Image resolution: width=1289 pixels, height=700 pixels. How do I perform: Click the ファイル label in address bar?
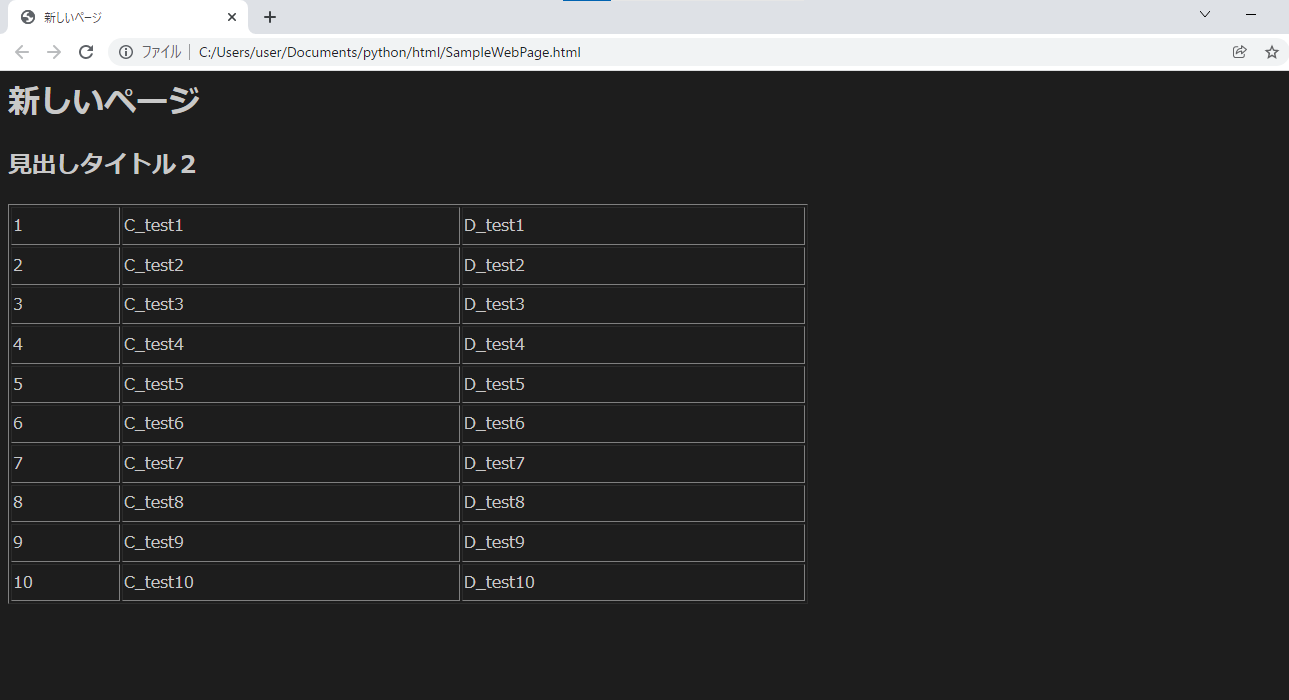(x=161, y=52)
